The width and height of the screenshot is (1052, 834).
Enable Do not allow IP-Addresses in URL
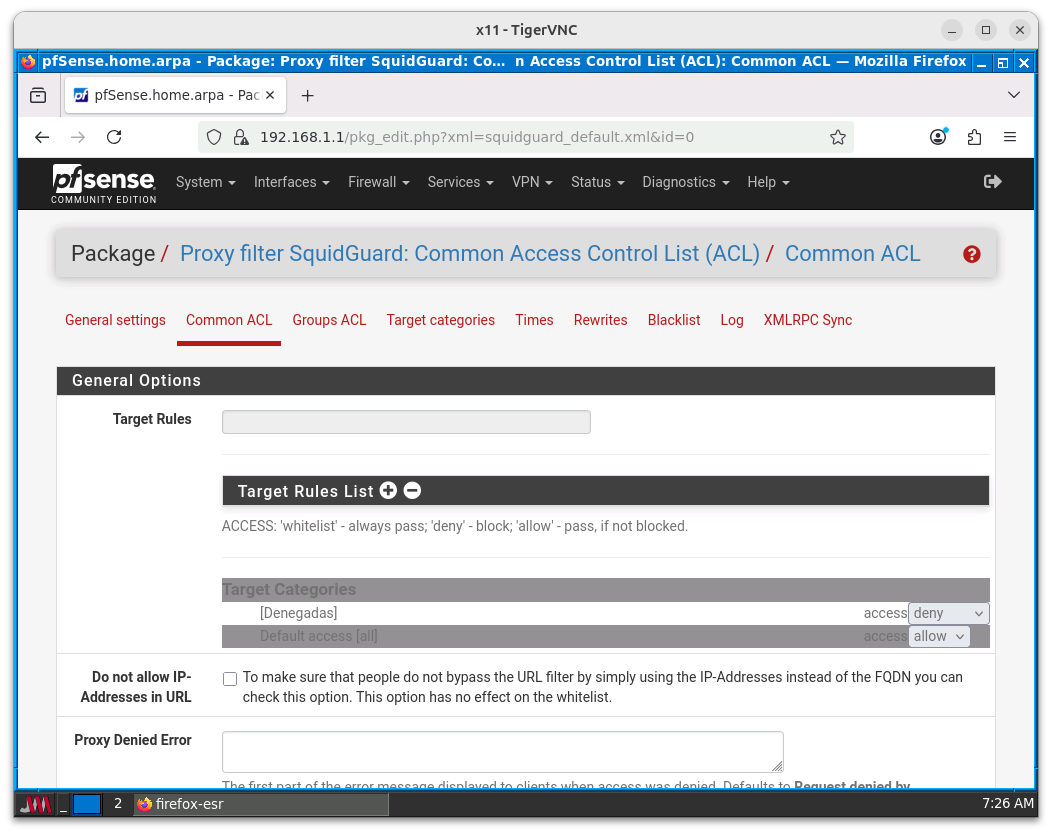click(230, 679)
